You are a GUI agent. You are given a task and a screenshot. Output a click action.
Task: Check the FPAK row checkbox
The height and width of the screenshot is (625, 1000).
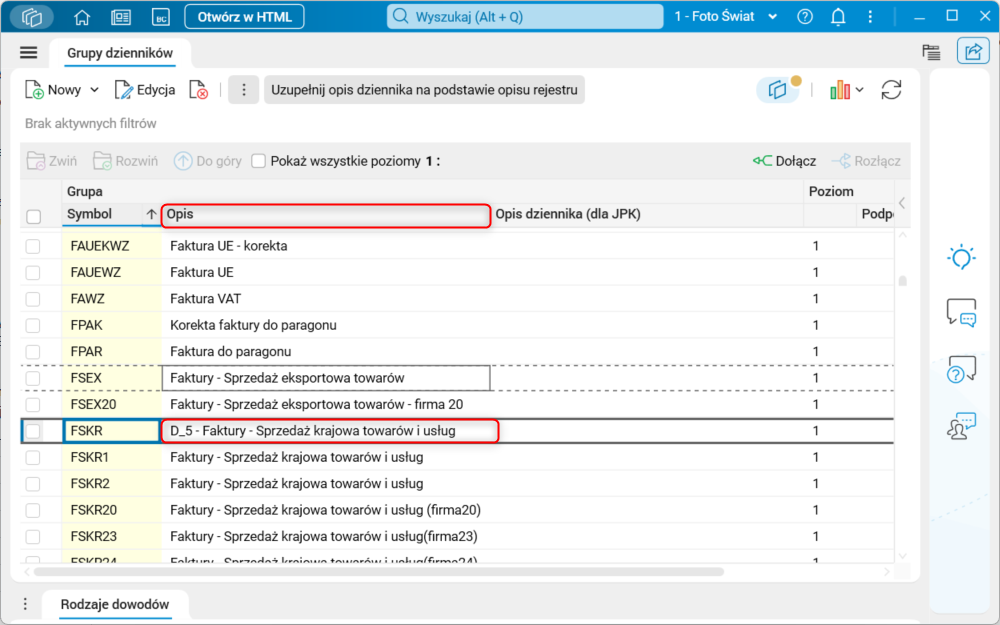33,325
